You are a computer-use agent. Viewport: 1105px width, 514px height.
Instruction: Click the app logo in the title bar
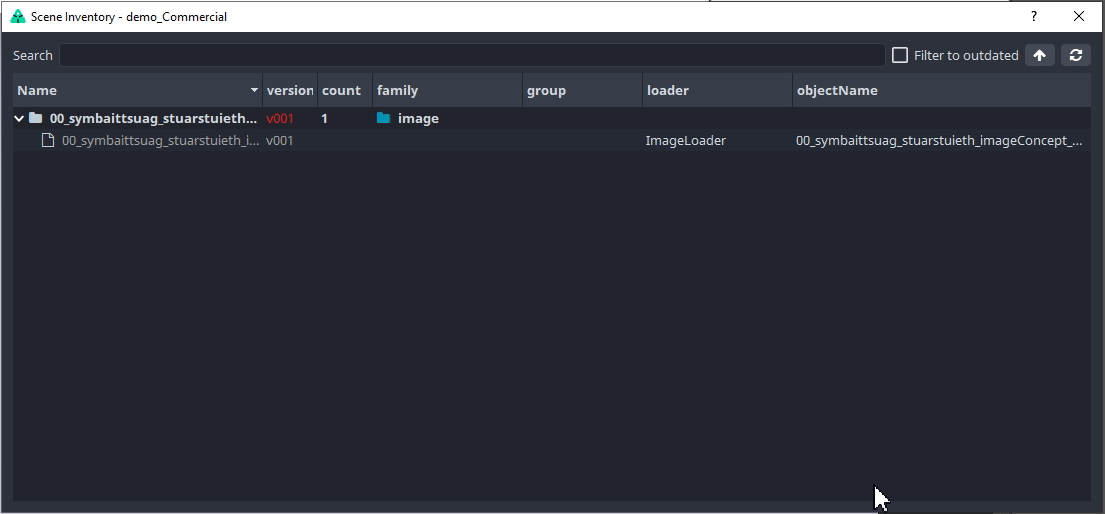click(17, 16)
